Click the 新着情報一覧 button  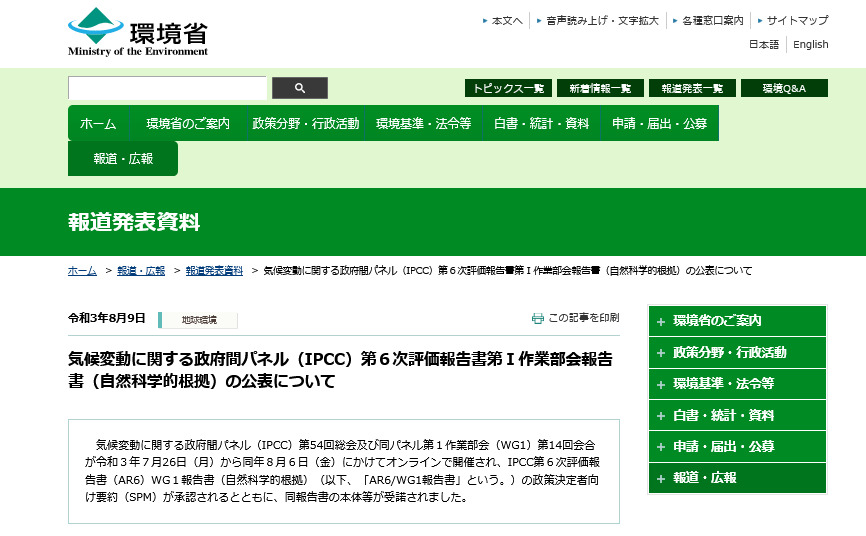point(600,88)
